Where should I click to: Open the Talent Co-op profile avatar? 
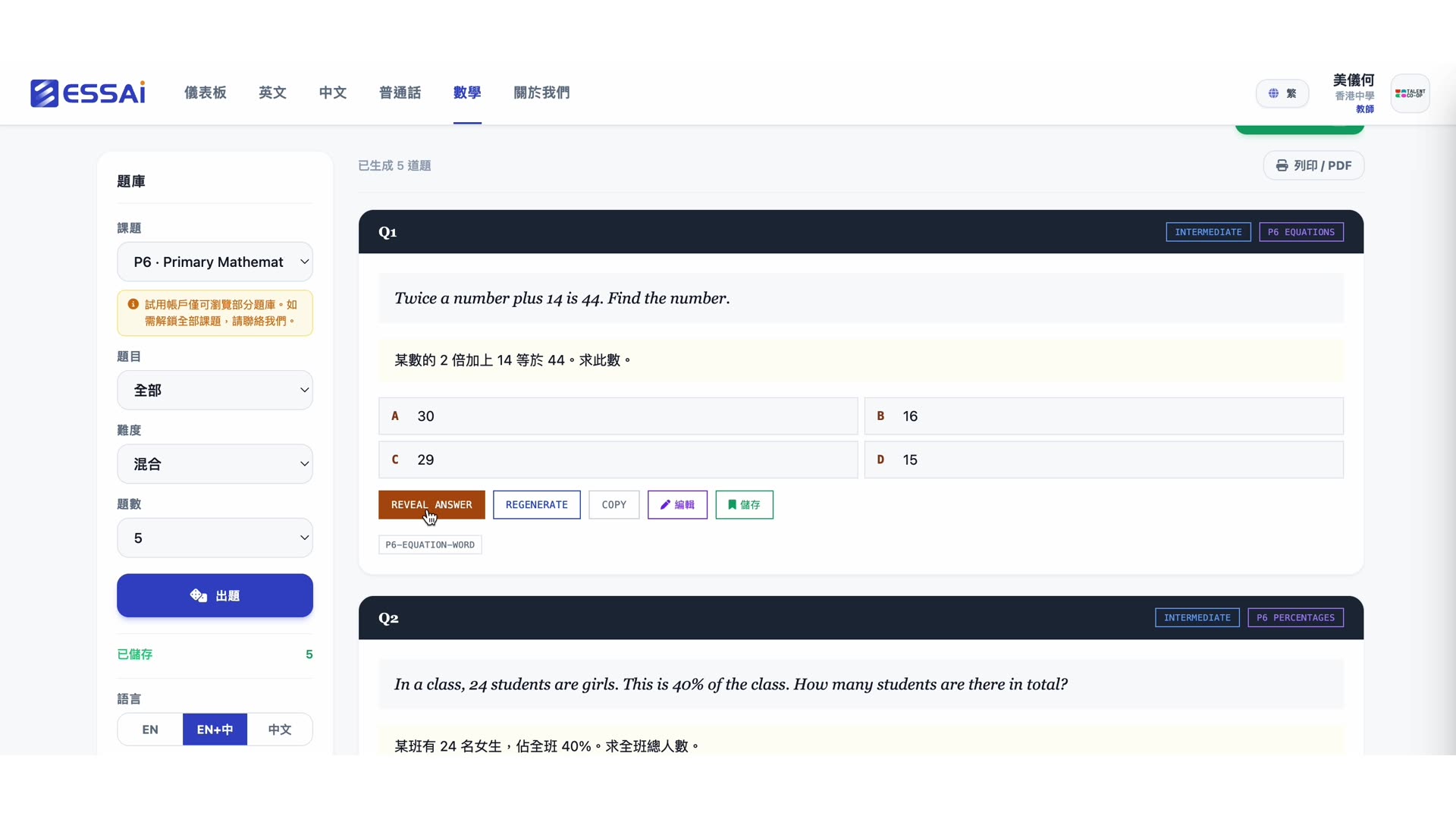click(1410, 93)
